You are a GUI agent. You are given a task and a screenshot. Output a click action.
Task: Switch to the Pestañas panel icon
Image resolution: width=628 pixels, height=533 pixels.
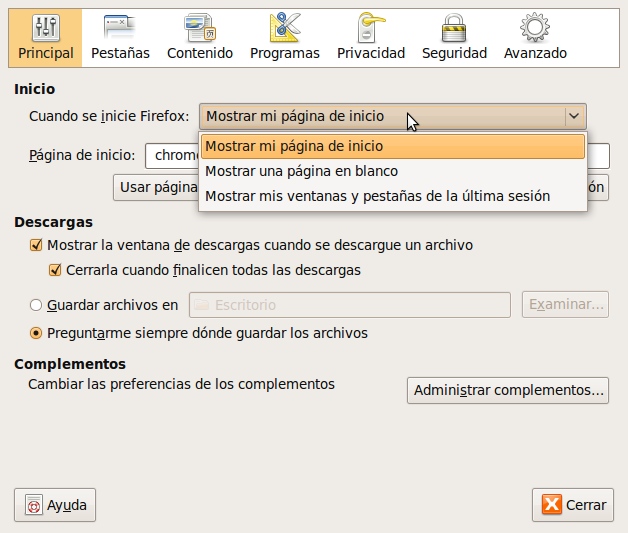[120, 27]
